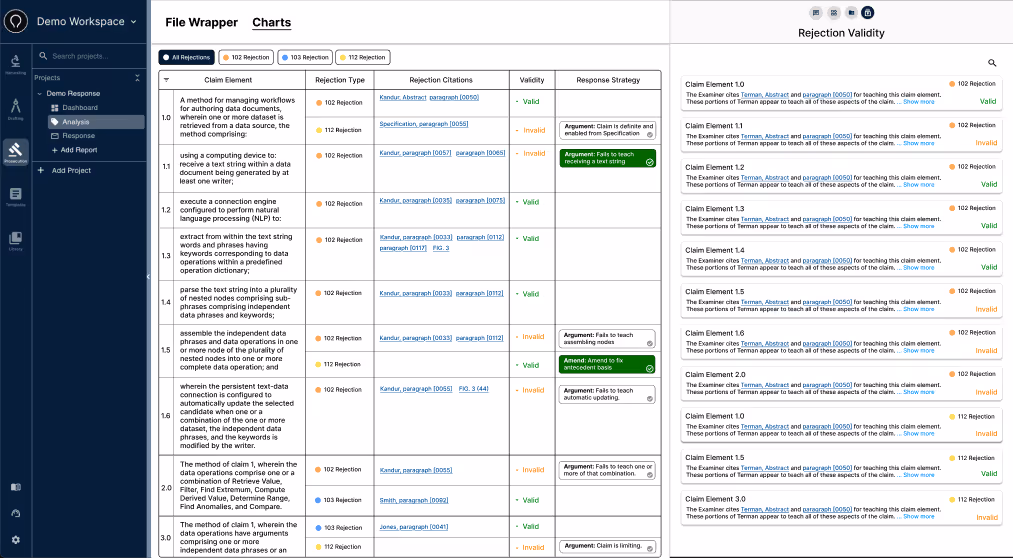This screenshot has height=558, width=1013.
Task: Click the filter icon in table header
Action: point(167,80)
